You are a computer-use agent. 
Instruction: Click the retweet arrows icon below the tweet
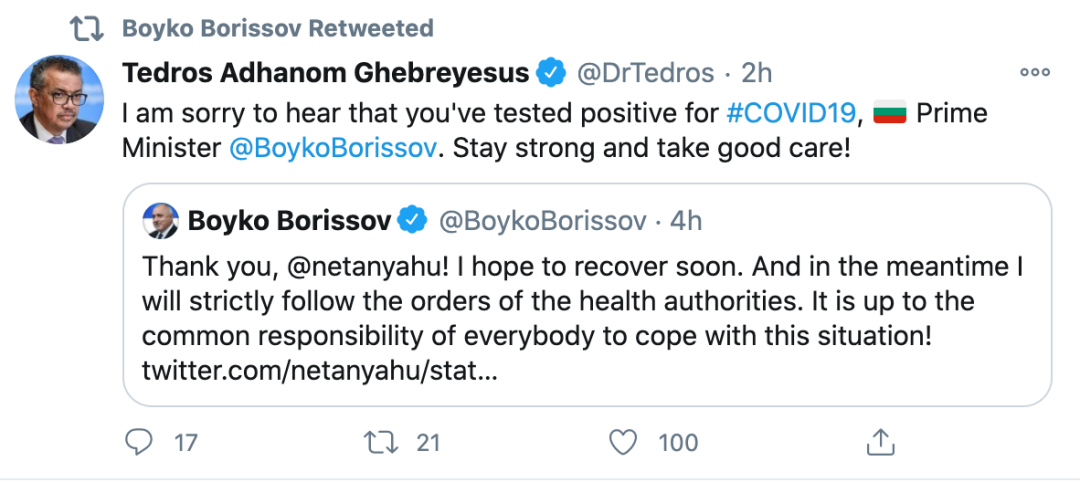point(381,443)
